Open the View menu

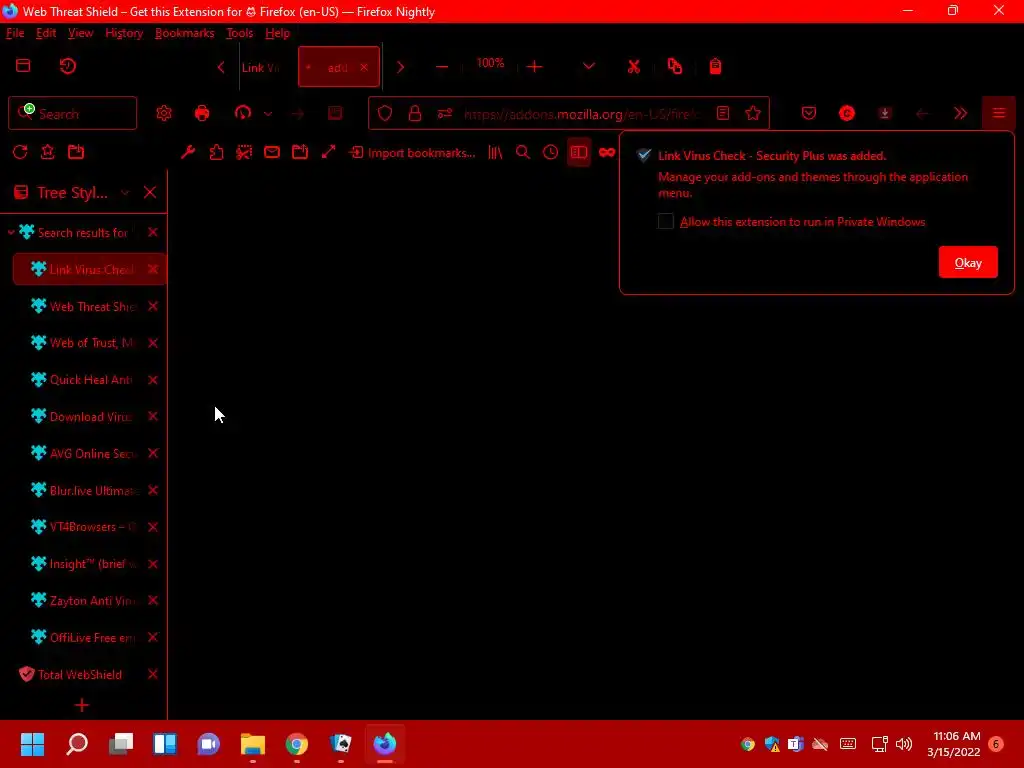(x=80, y=33)
